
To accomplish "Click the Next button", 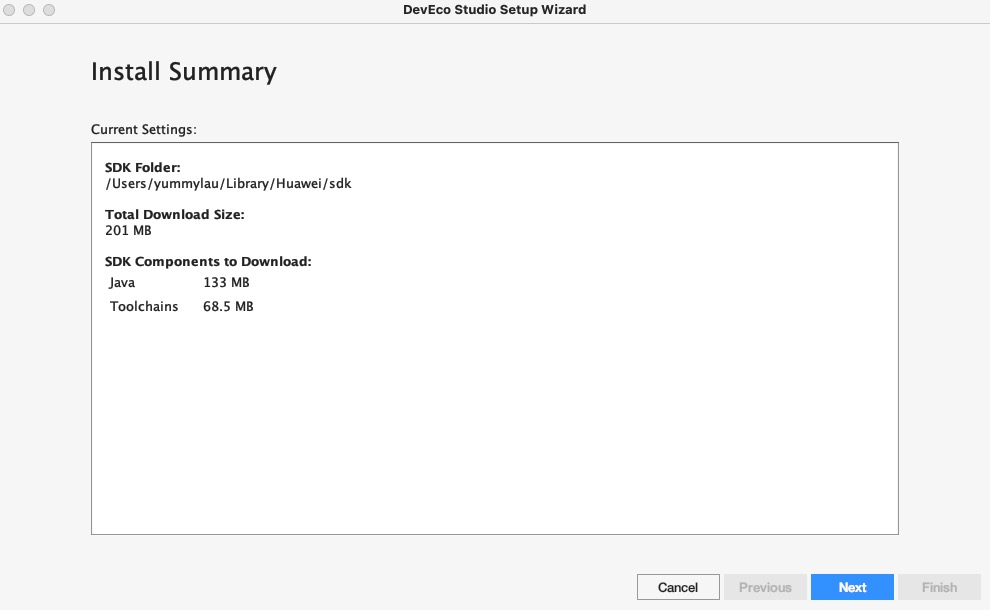I will point(852,587).
